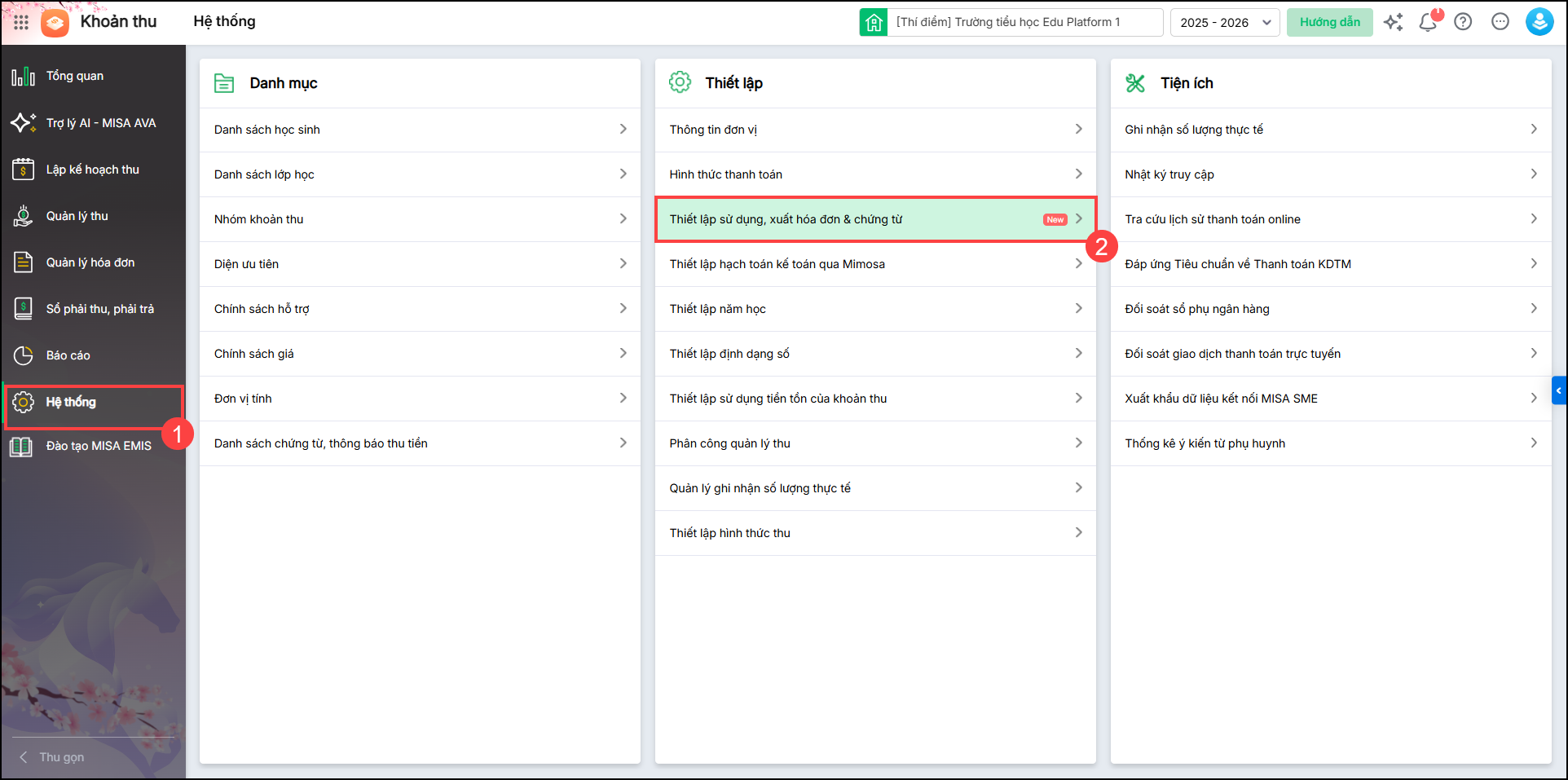Click the help question mark icon

1463,22
